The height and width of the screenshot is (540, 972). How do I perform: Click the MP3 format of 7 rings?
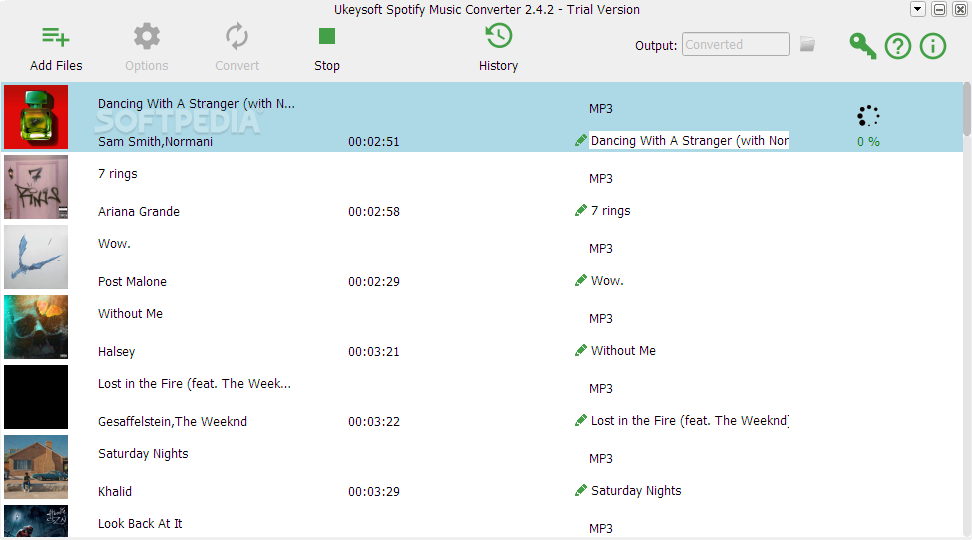pyautogui.click(x=601, y=179)
